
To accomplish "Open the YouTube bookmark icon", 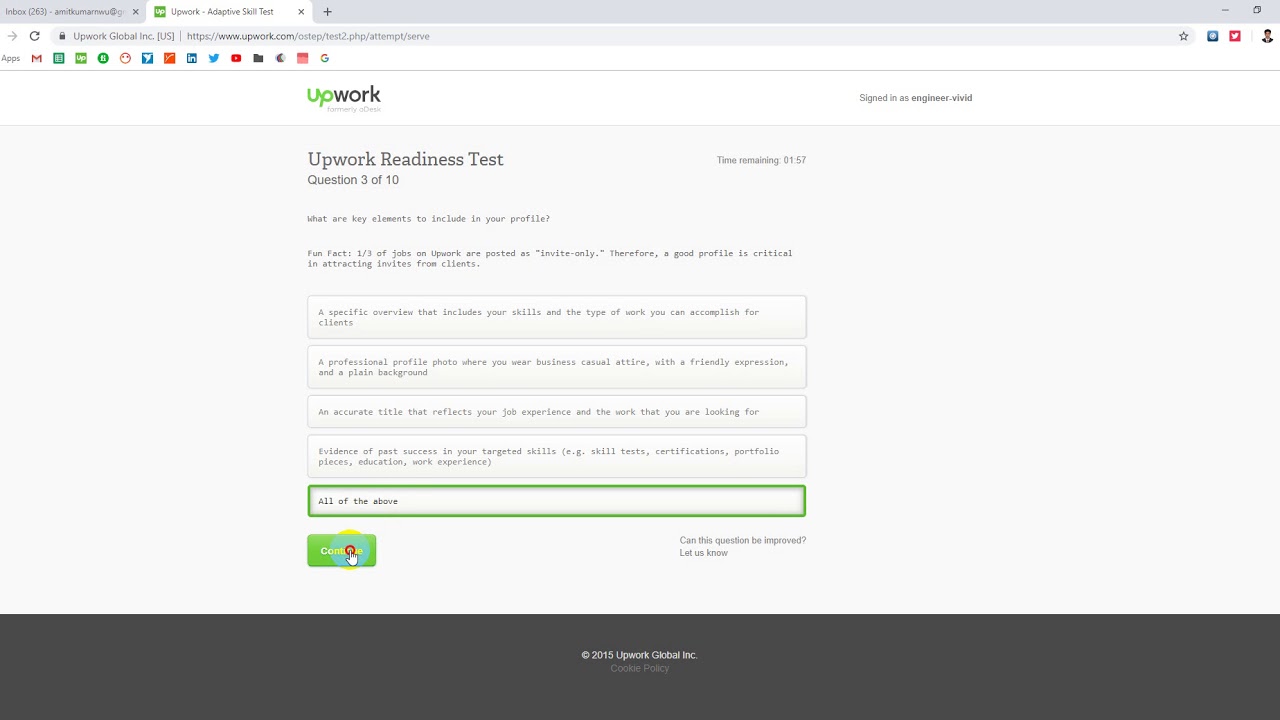I will point(236,58).
